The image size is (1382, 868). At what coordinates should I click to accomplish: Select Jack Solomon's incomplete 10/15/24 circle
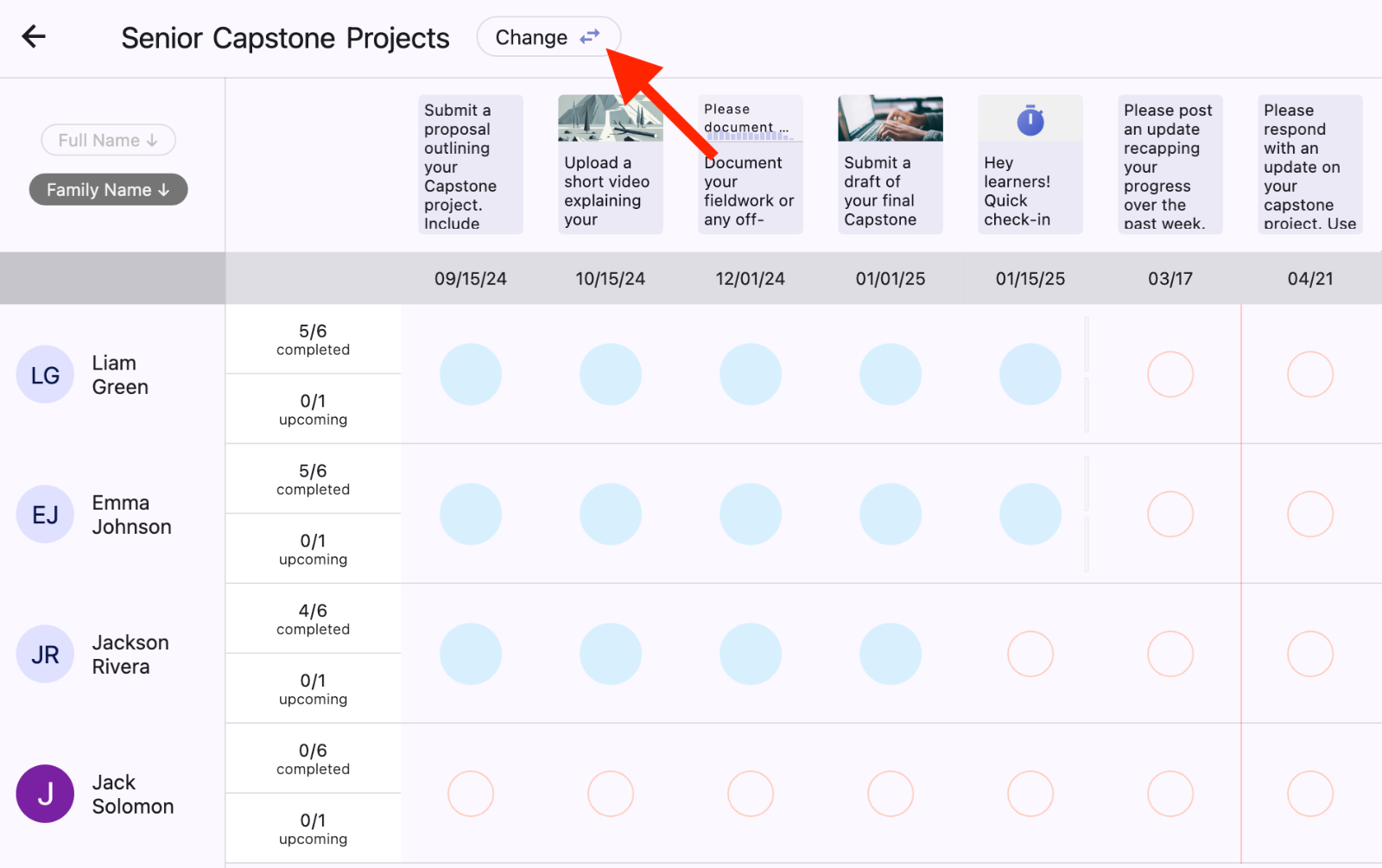(x=610, y=794)
